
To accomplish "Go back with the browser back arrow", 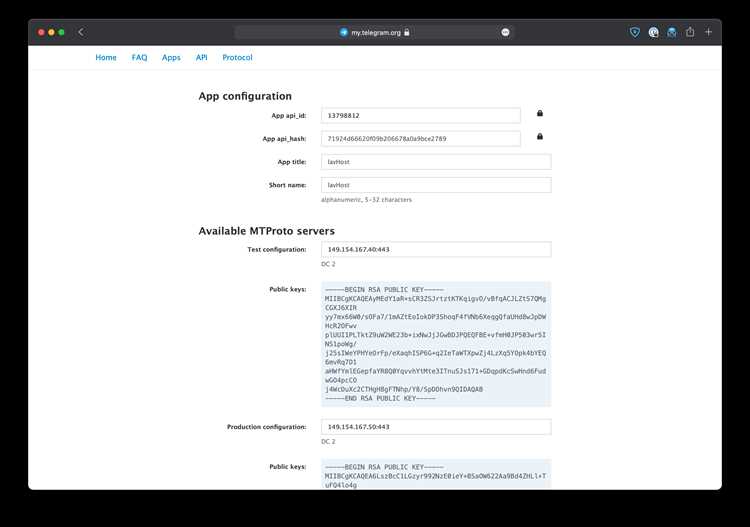I will coord(81,32).
